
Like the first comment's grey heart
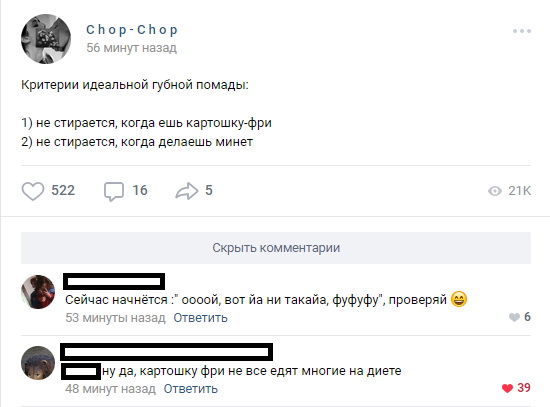pyautogui.click(x=514, y=317)
